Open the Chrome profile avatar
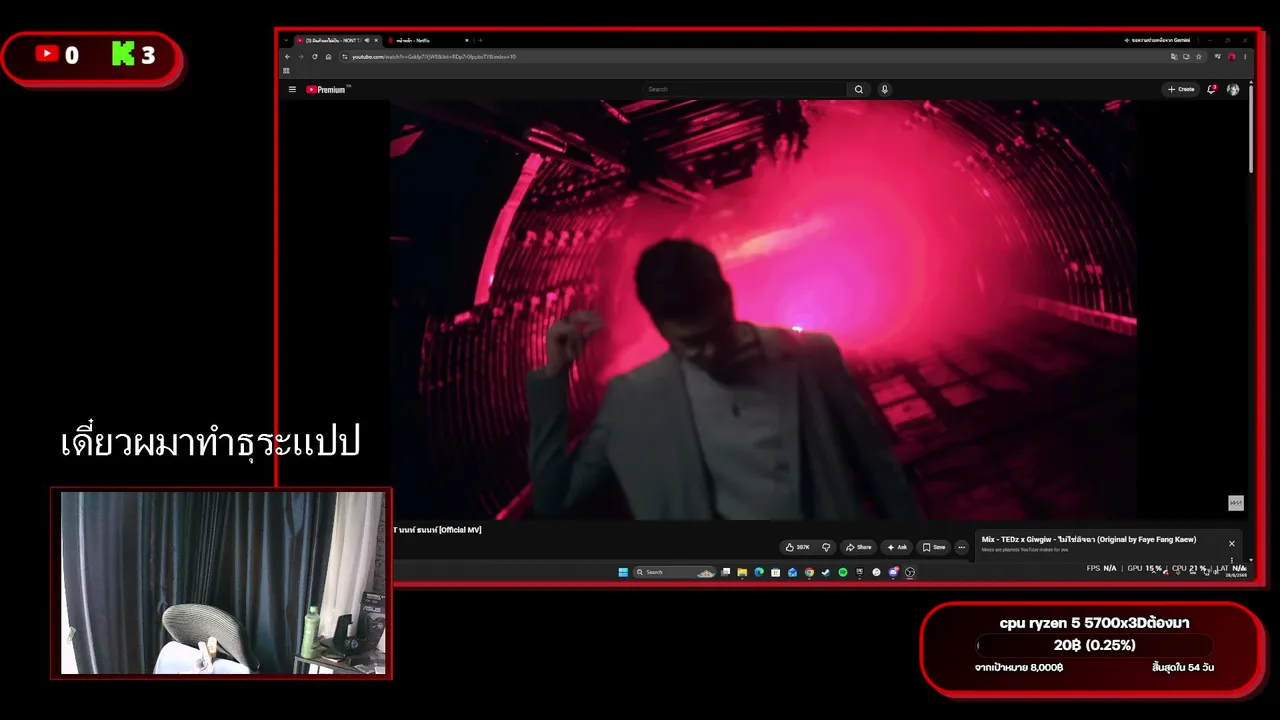Screen dimensions: 1280x720 pos(1231,56)
